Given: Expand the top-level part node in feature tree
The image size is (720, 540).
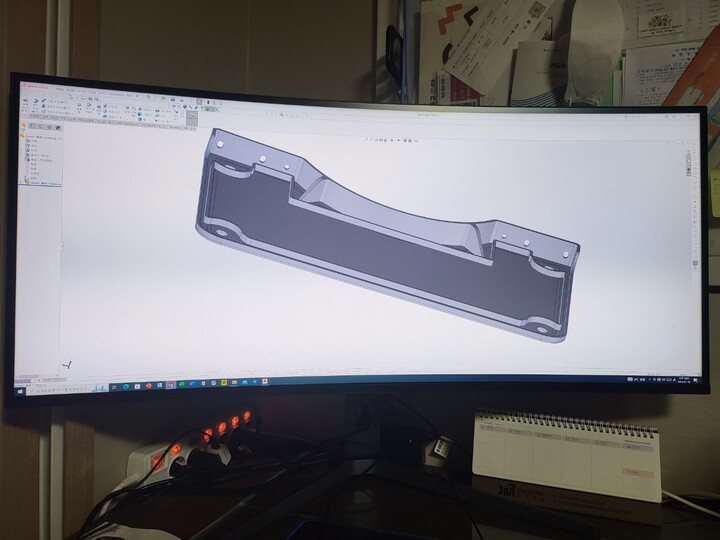Looking at the screenshot, I should click(x=30, y=137).
